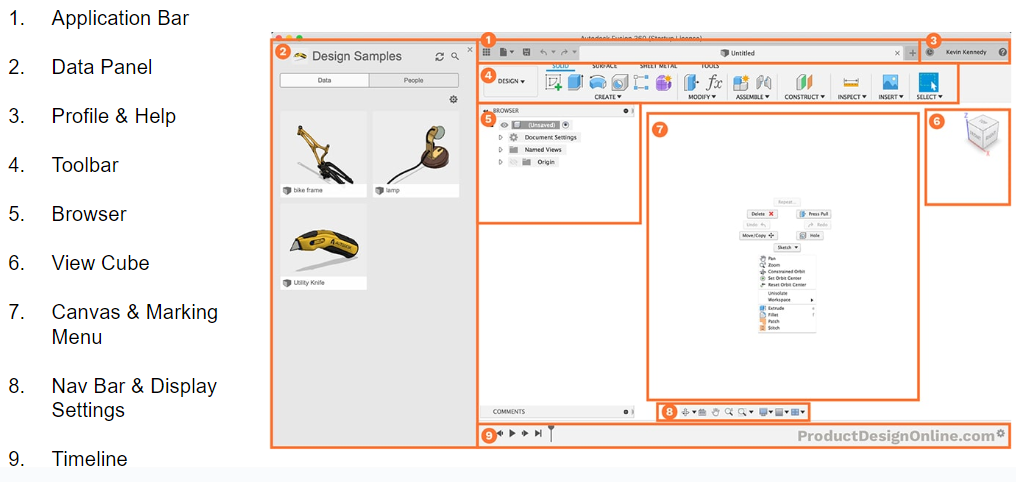This screenshot has height=482, width=1016.
Task: Open Change Parameters fx tool
Action: coord(714,82)
